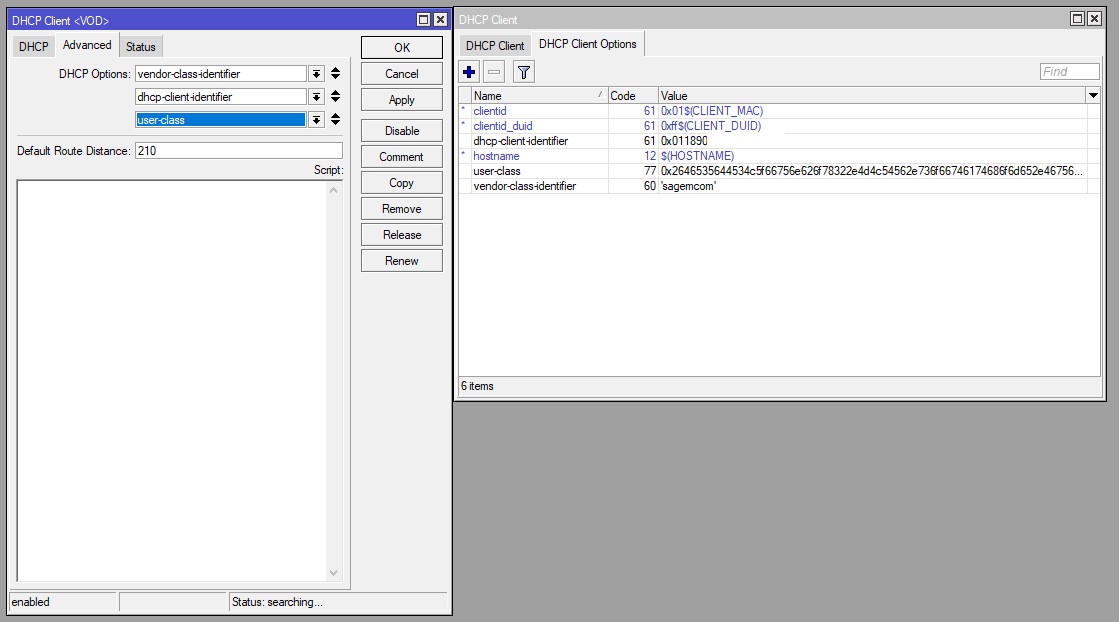Open user-class option dropdown
Screen dimensions: 1119x622
[316, 120]
